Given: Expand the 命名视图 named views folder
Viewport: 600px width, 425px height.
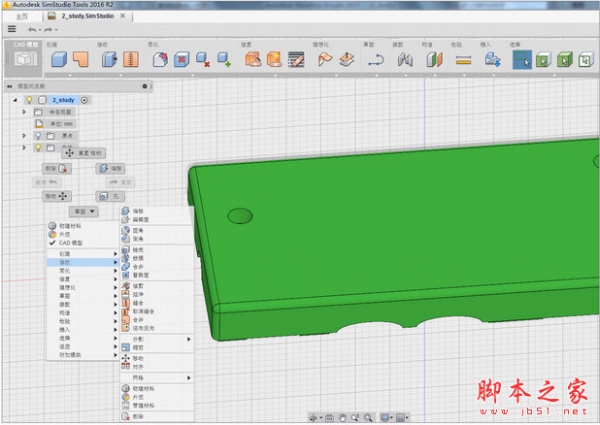Looking at the screenshot, I should pyautogui.click(x=24, y=112).
